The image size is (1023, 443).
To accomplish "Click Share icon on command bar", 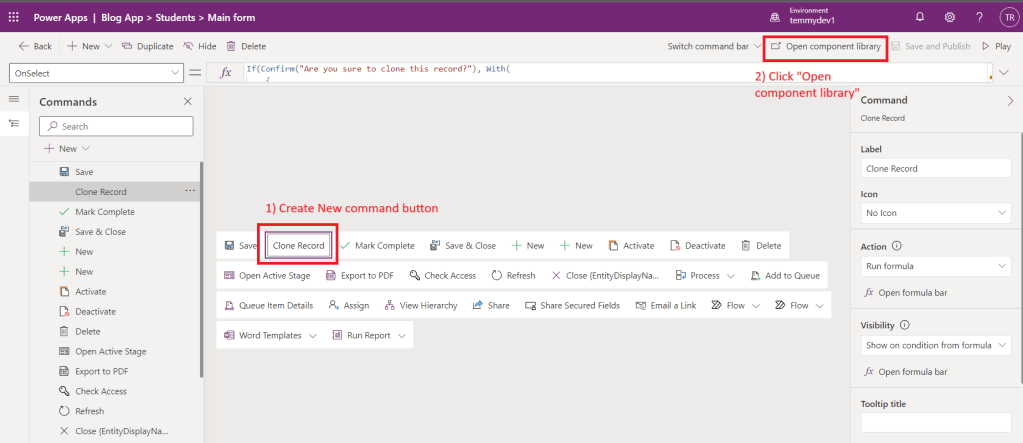I will 477,305.
